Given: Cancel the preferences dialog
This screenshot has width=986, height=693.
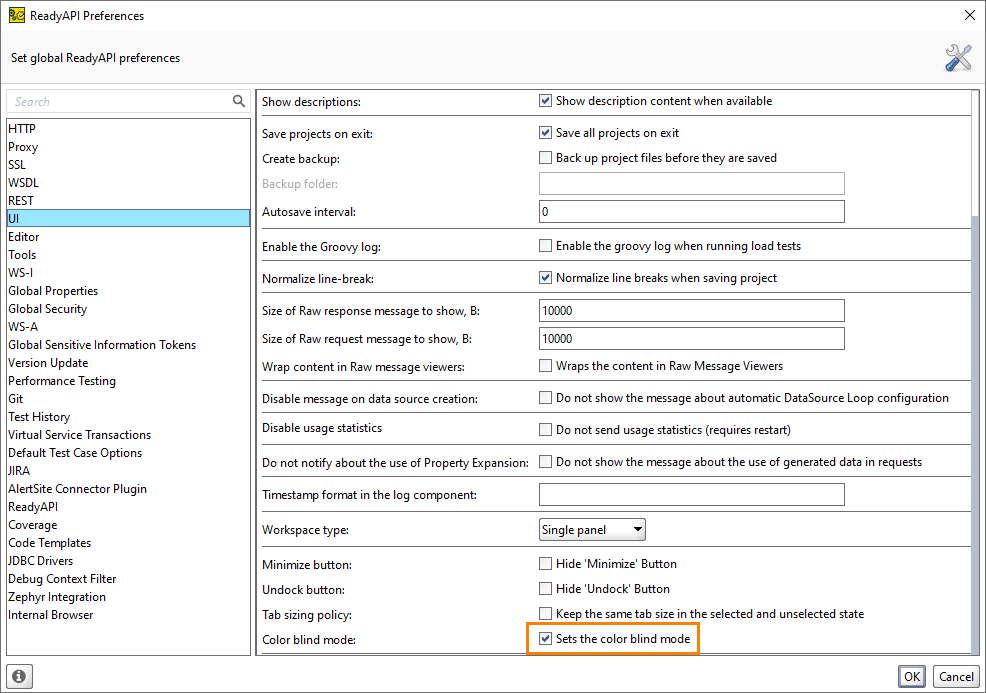Looking at the screenshot, I should point(956,676).
